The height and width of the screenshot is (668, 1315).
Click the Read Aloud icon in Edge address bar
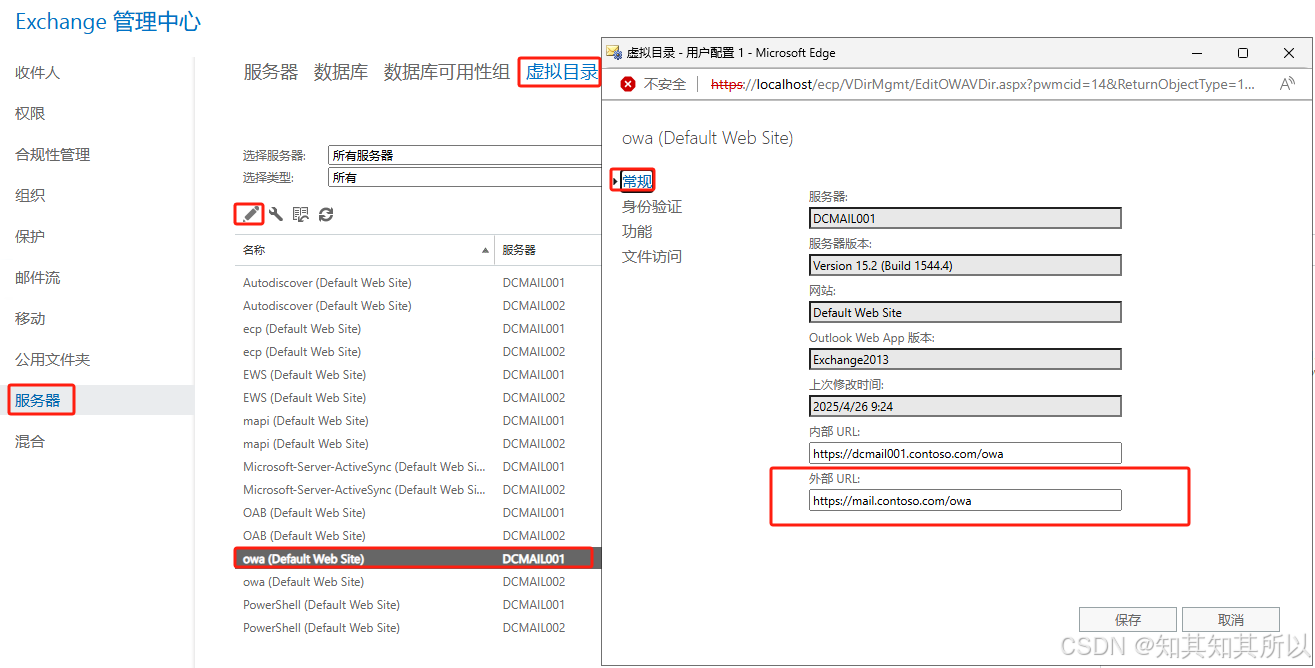coord(1287,84)
